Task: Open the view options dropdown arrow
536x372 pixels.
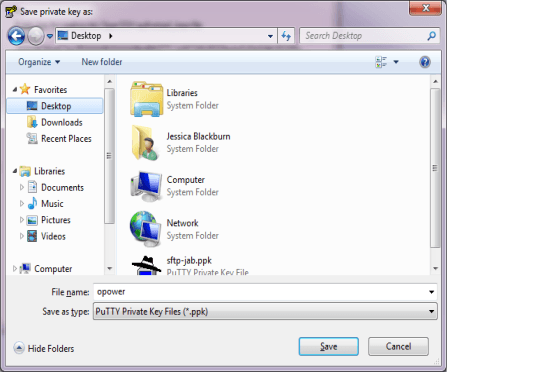Action: 396,62
